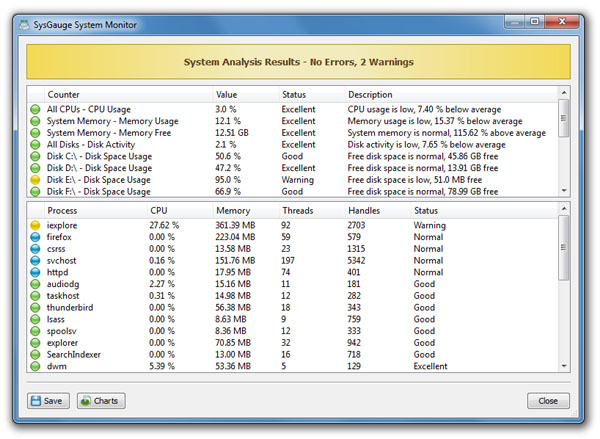Sort counters by the Counter column header
600x439 pixels.
[129, 95]
